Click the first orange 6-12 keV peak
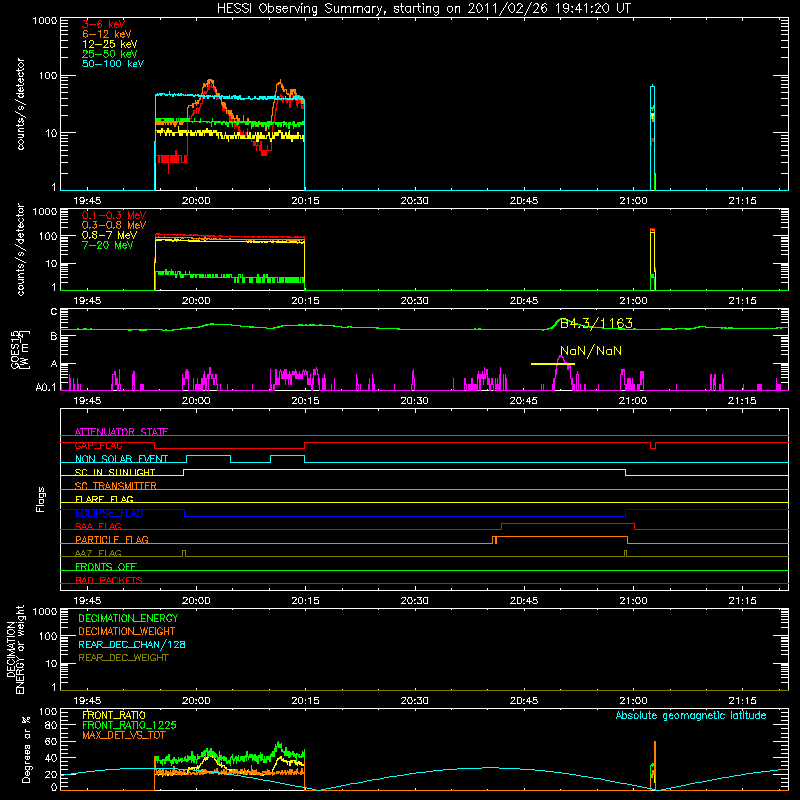The image size is (800, 800). tap(210, 82)
